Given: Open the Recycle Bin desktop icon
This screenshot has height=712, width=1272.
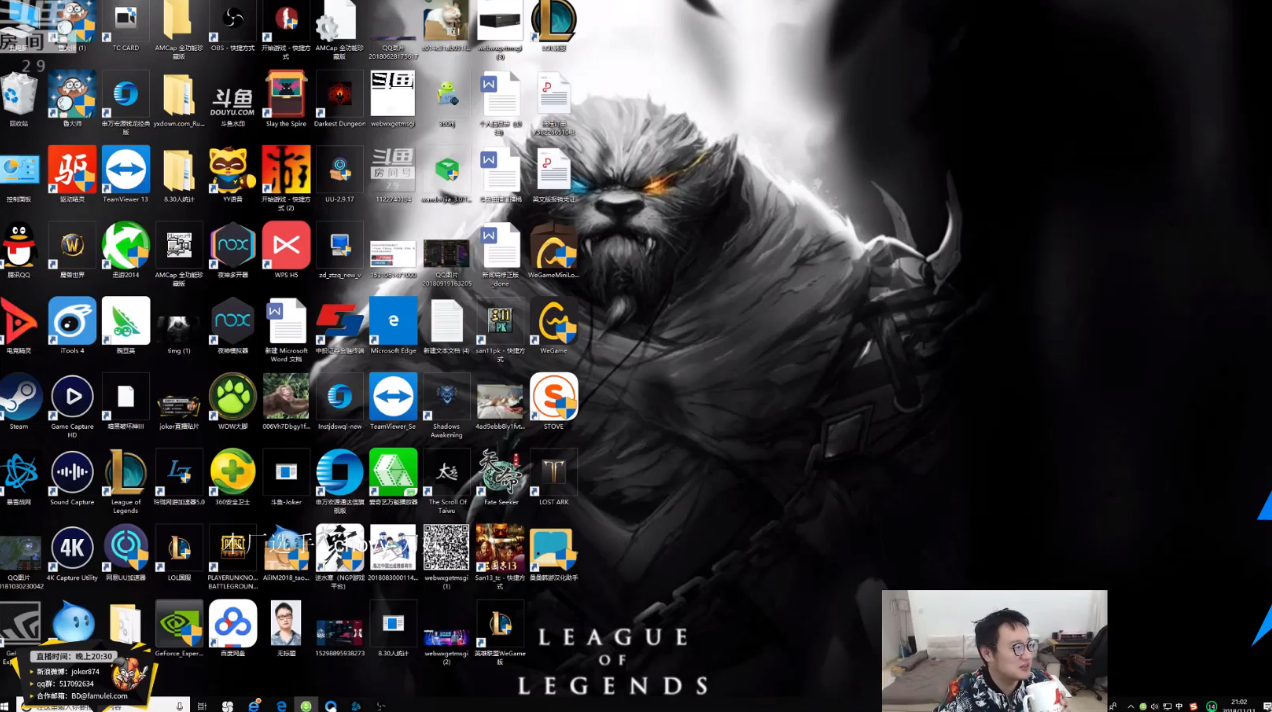Looking at the screenshot, I should tap(19, 94).
